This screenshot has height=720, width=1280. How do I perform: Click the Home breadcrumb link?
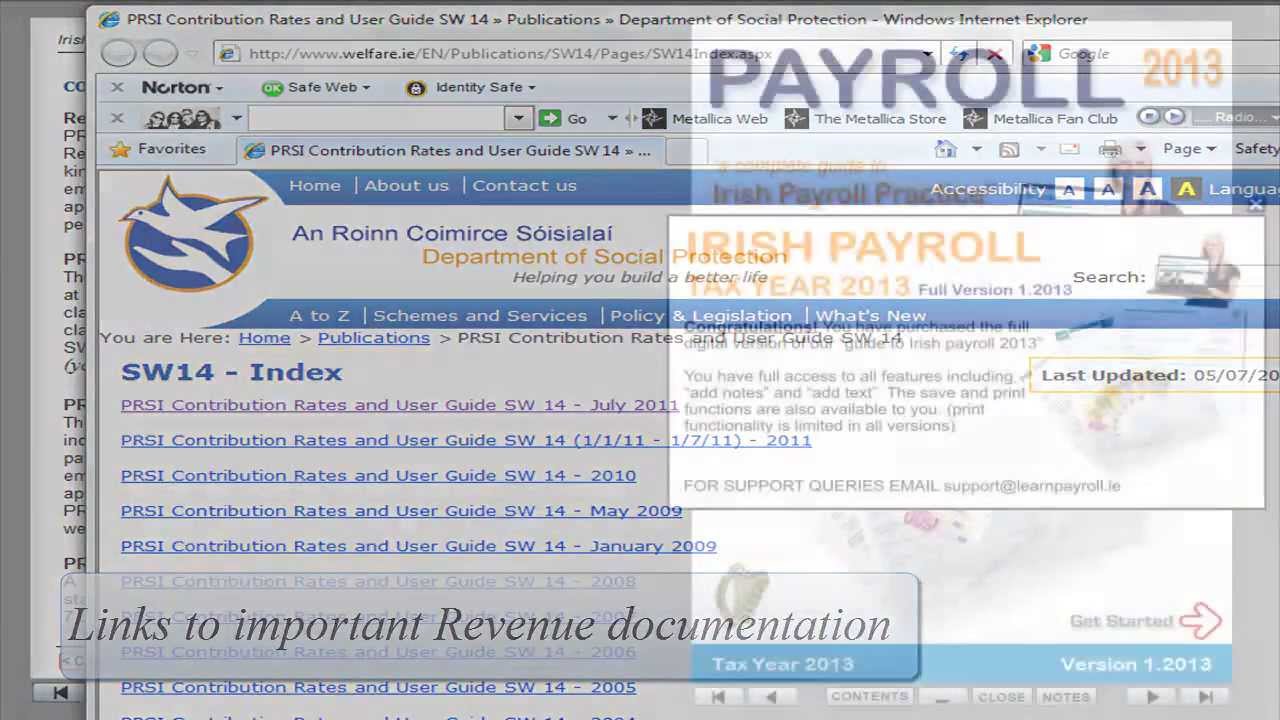point(264,338)
